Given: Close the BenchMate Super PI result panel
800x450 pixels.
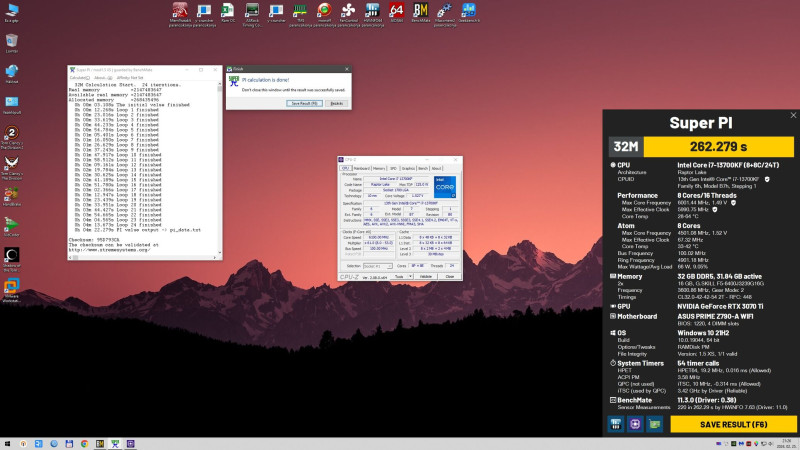Looking at the screenshot, I should 793,115.
